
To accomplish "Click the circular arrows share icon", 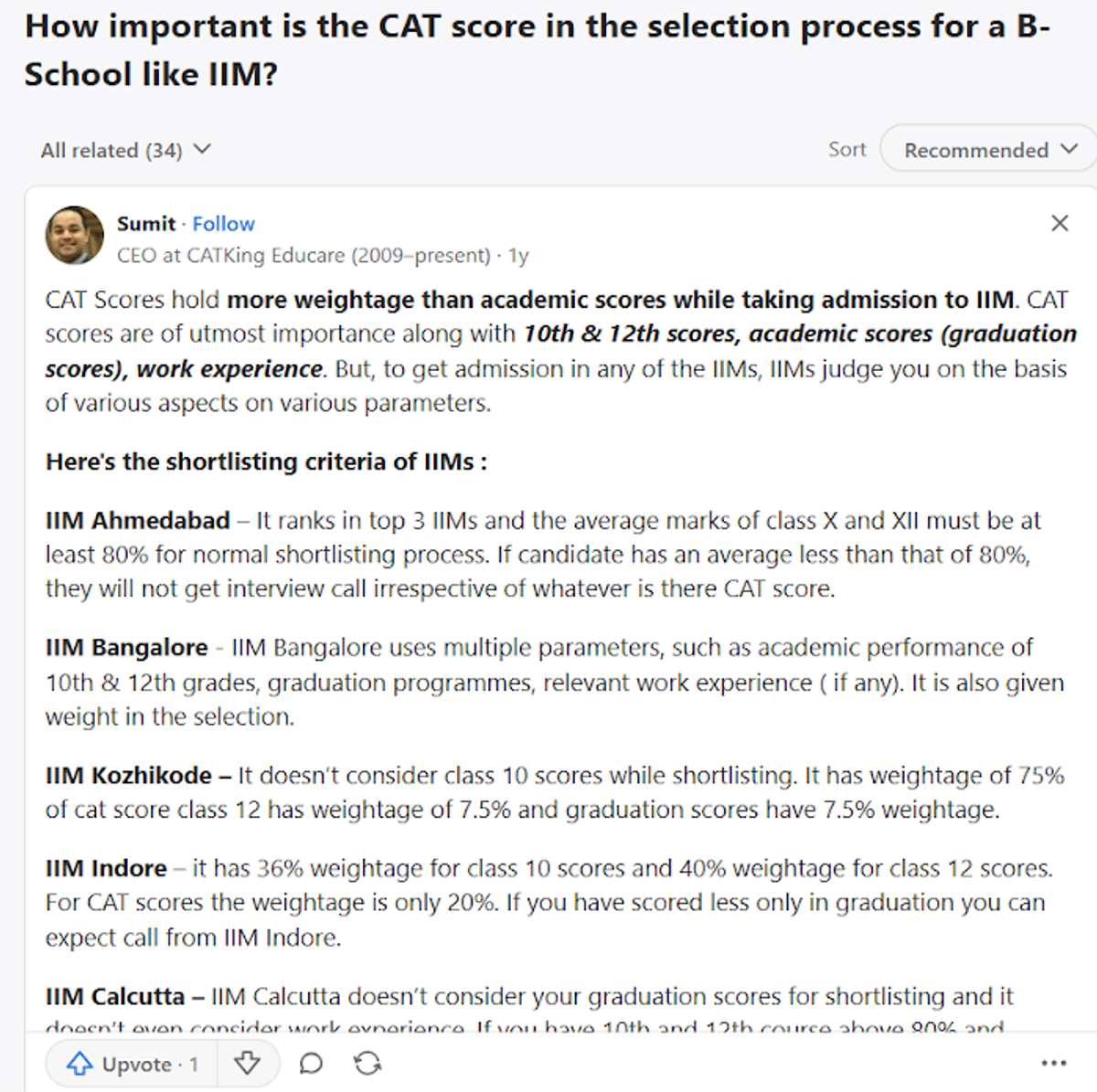I will coord(367,1063).
